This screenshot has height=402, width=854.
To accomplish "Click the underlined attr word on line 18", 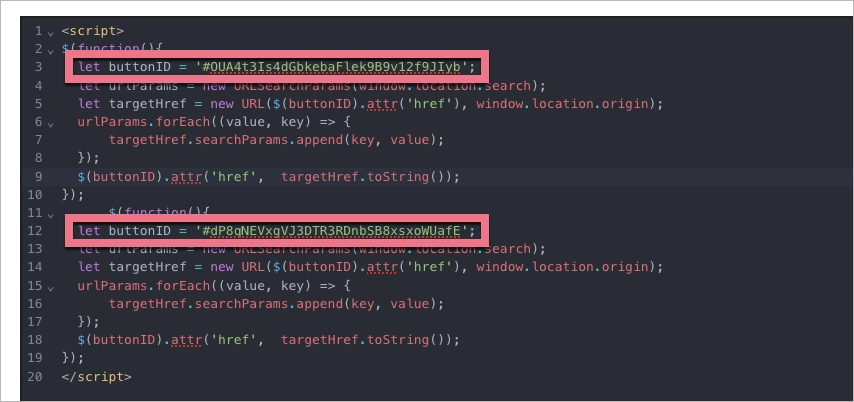I will 186,339.
